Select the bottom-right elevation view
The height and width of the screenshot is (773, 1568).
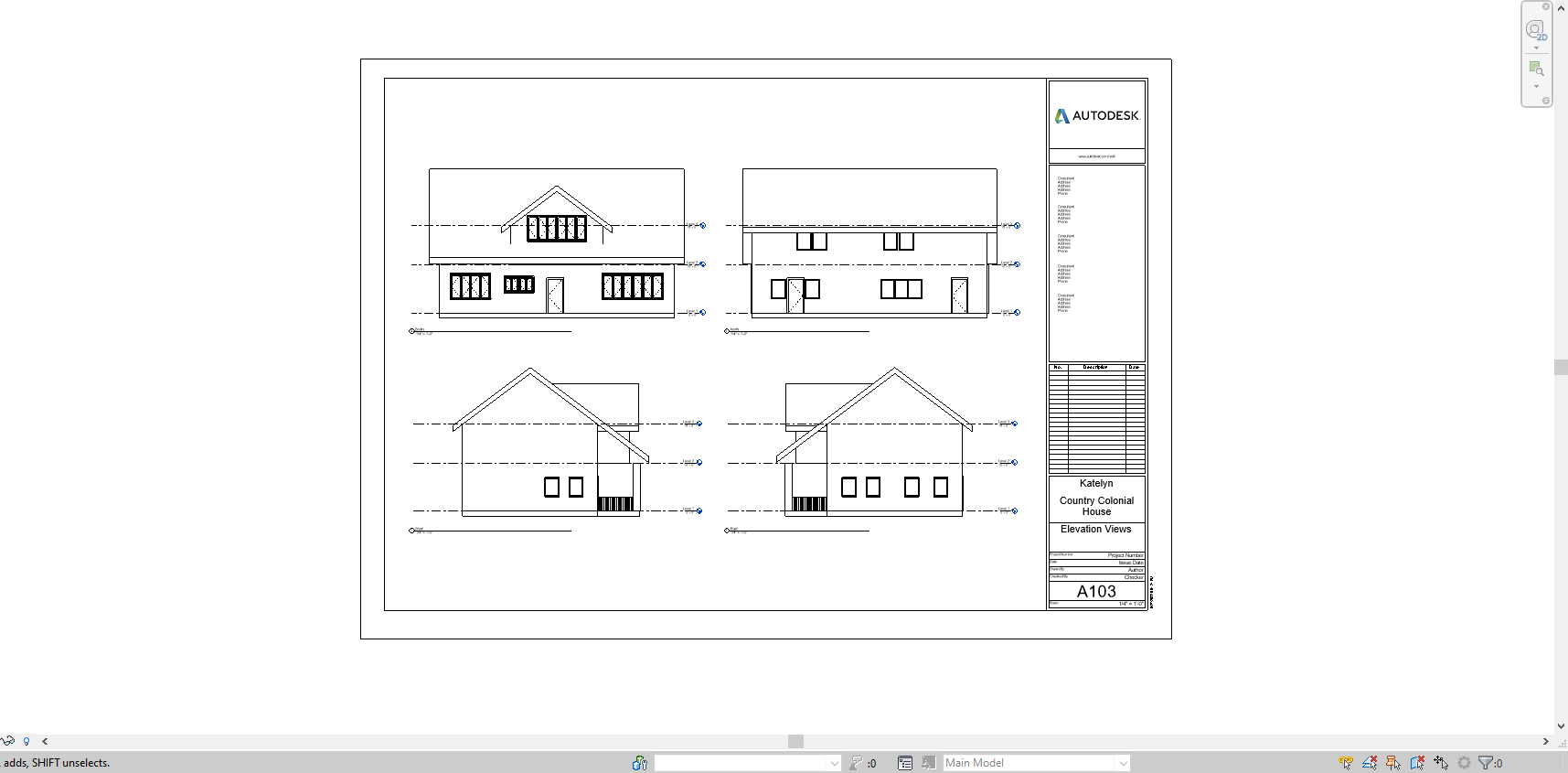[872, 450]
